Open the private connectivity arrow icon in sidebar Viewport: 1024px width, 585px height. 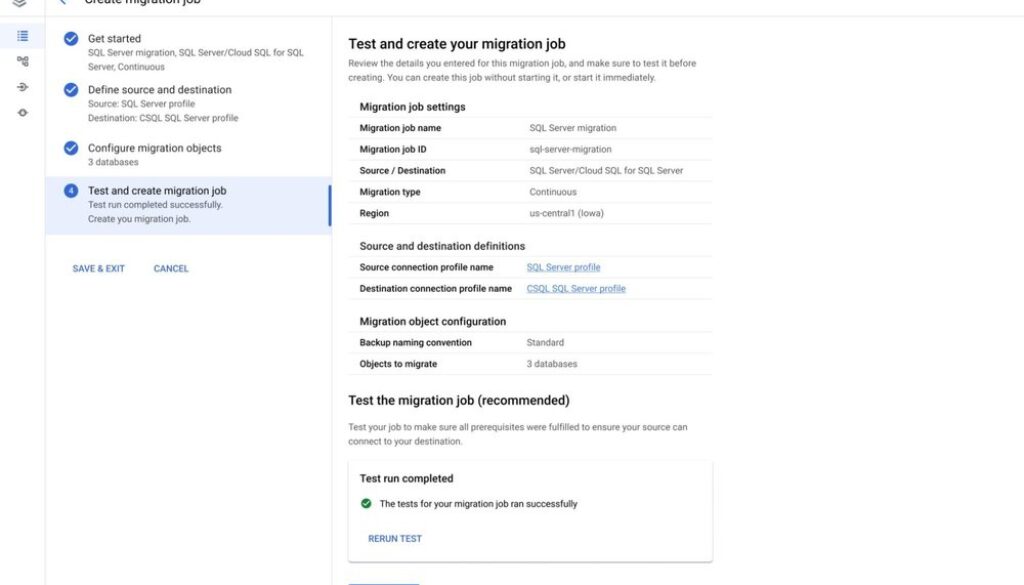[22, 87]
